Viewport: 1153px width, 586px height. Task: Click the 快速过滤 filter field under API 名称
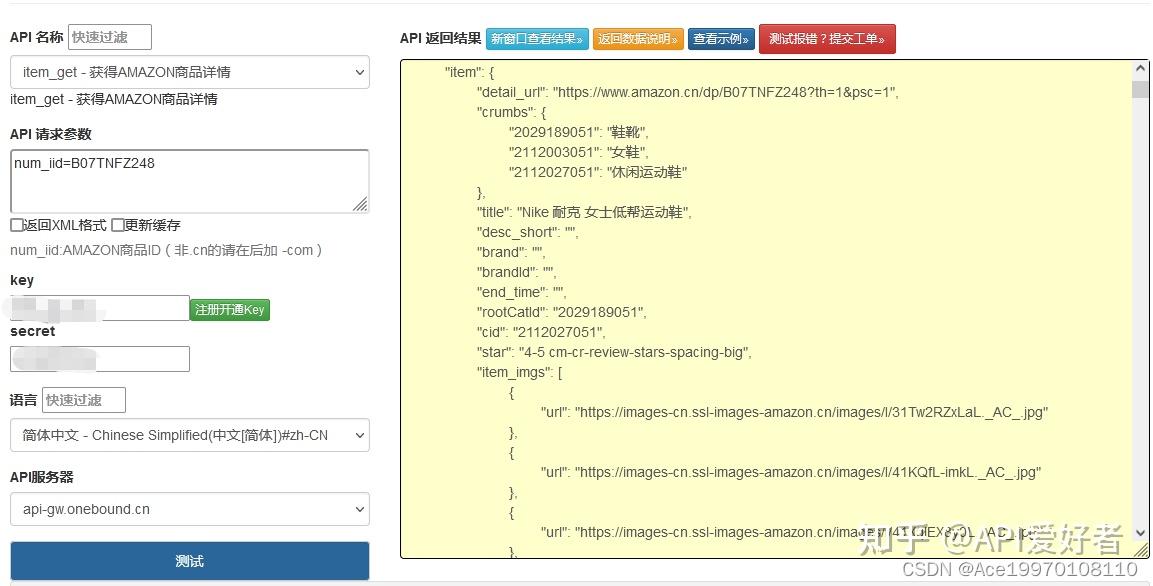[110, 36]
